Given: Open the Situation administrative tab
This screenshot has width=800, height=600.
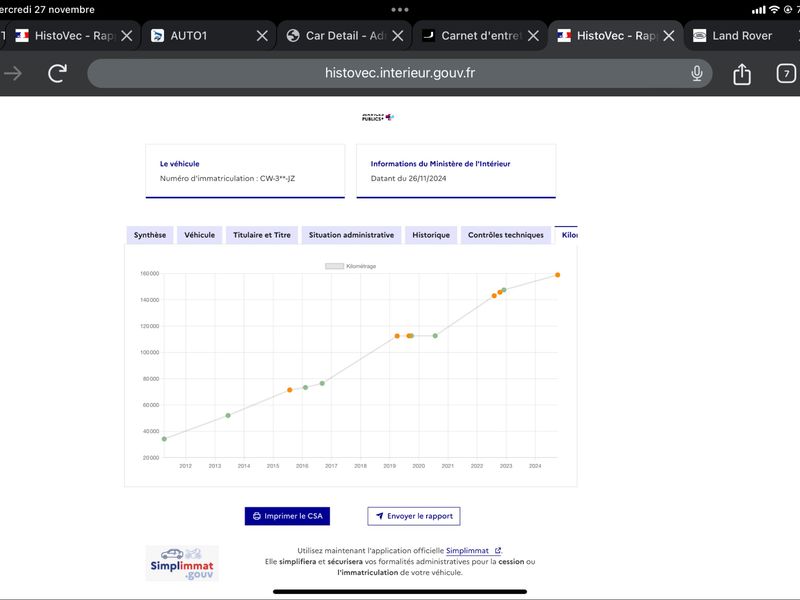Looking at the screenshot, I should coord(352,235).
